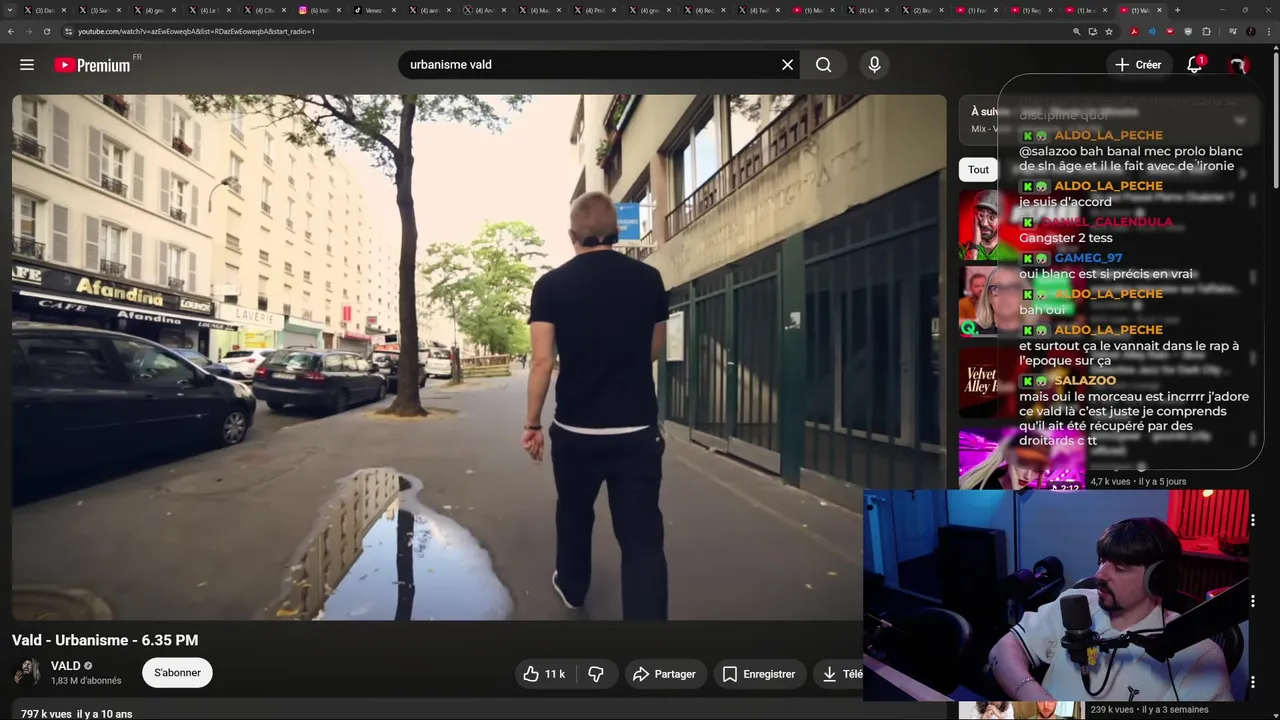Click GAMEG_97 chat username
The image size is (1280, 720).
(x=1088, y=257)
